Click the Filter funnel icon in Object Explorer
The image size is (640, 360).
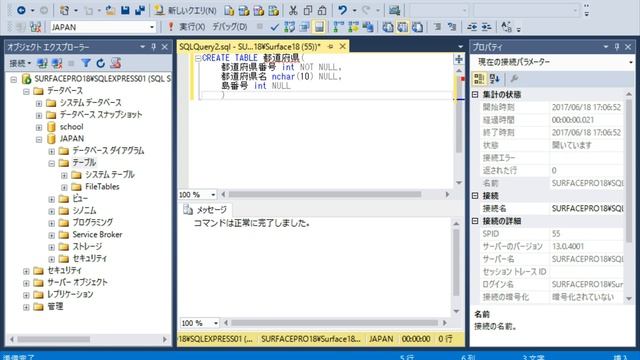coord(86,63)
